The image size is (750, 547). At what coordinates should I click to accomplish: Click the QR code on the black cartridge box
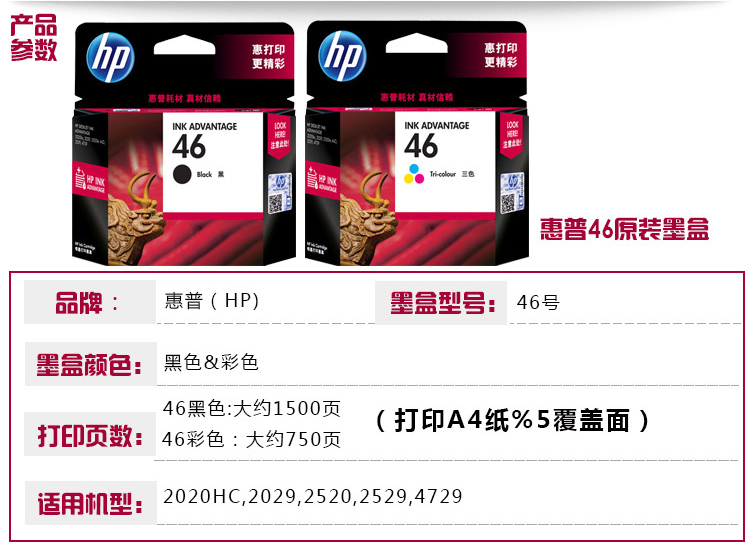(276, 204)
